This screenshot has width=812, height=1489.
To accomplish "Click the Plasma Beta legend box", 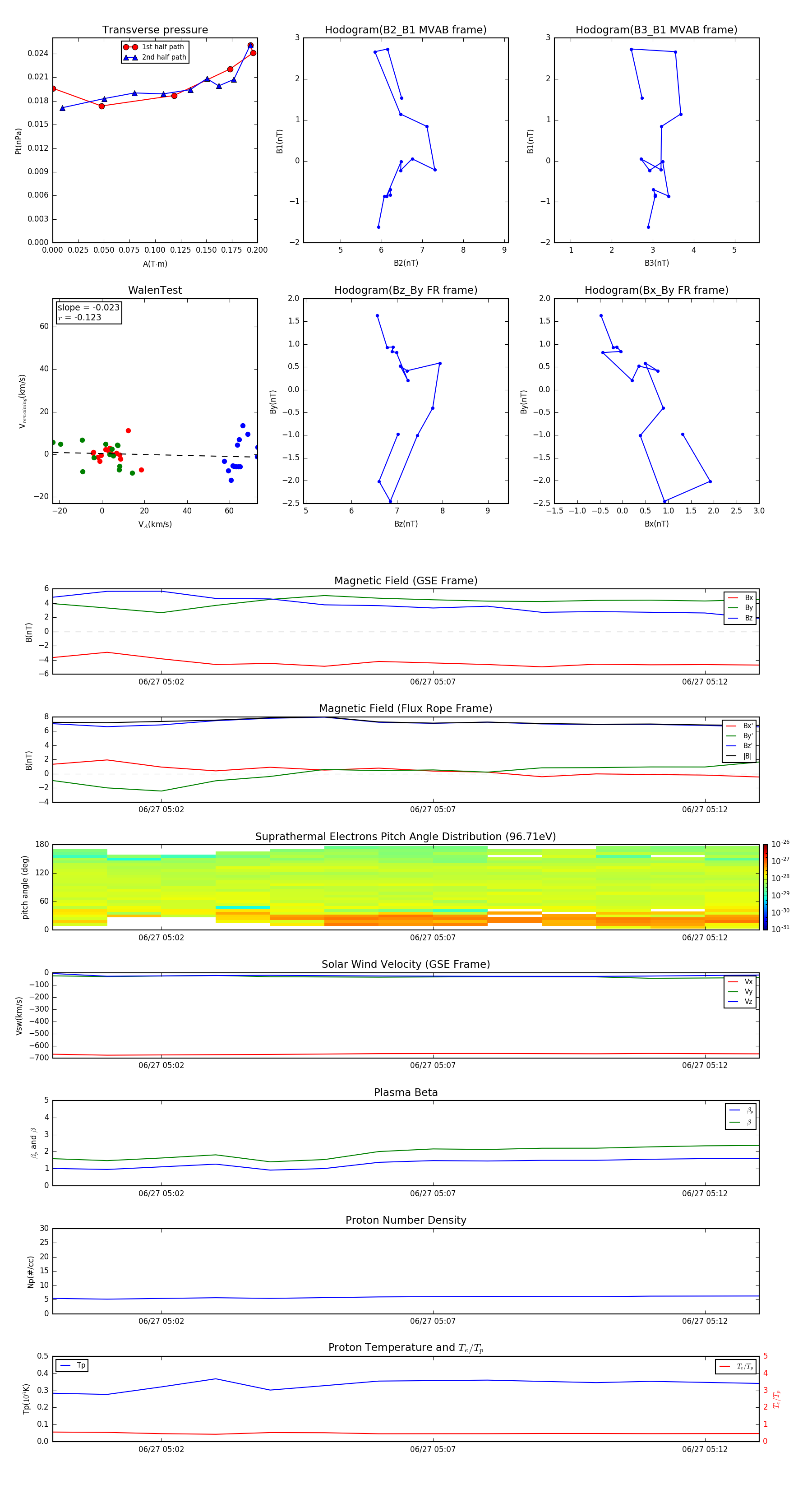I will [740, 1116].
